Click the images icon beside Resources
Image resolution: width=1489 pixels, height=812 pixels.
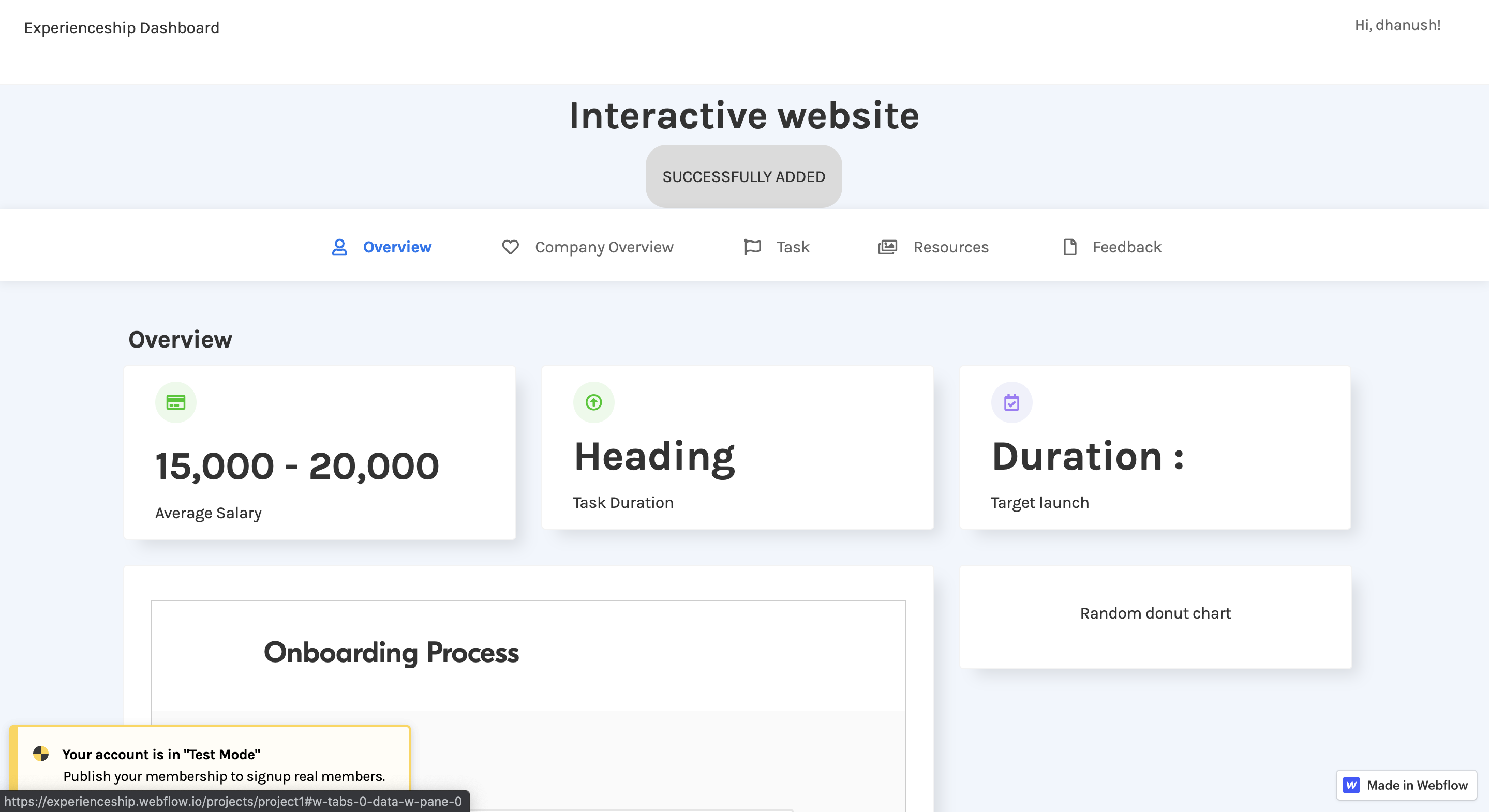click(887, 247)
